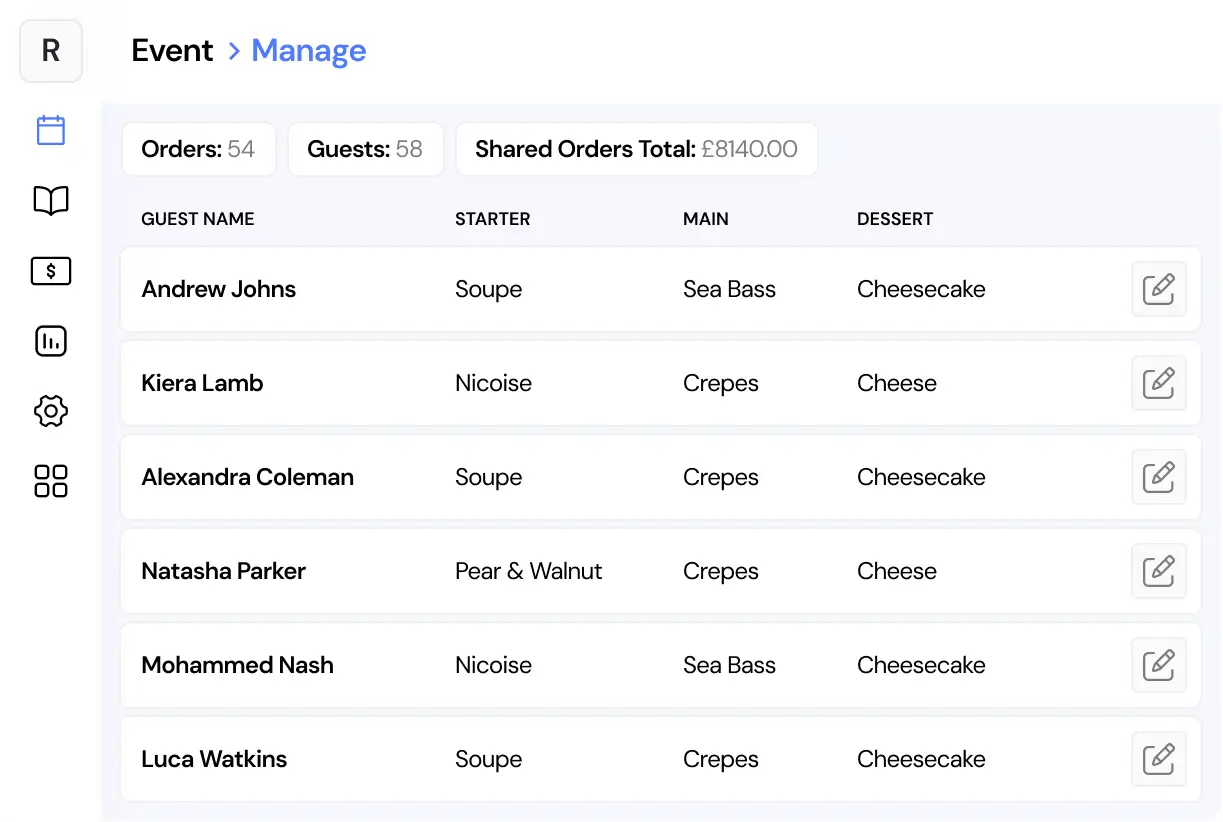Click the Manage breadcrumb link

pyautogui.click(x=308, y=51)
